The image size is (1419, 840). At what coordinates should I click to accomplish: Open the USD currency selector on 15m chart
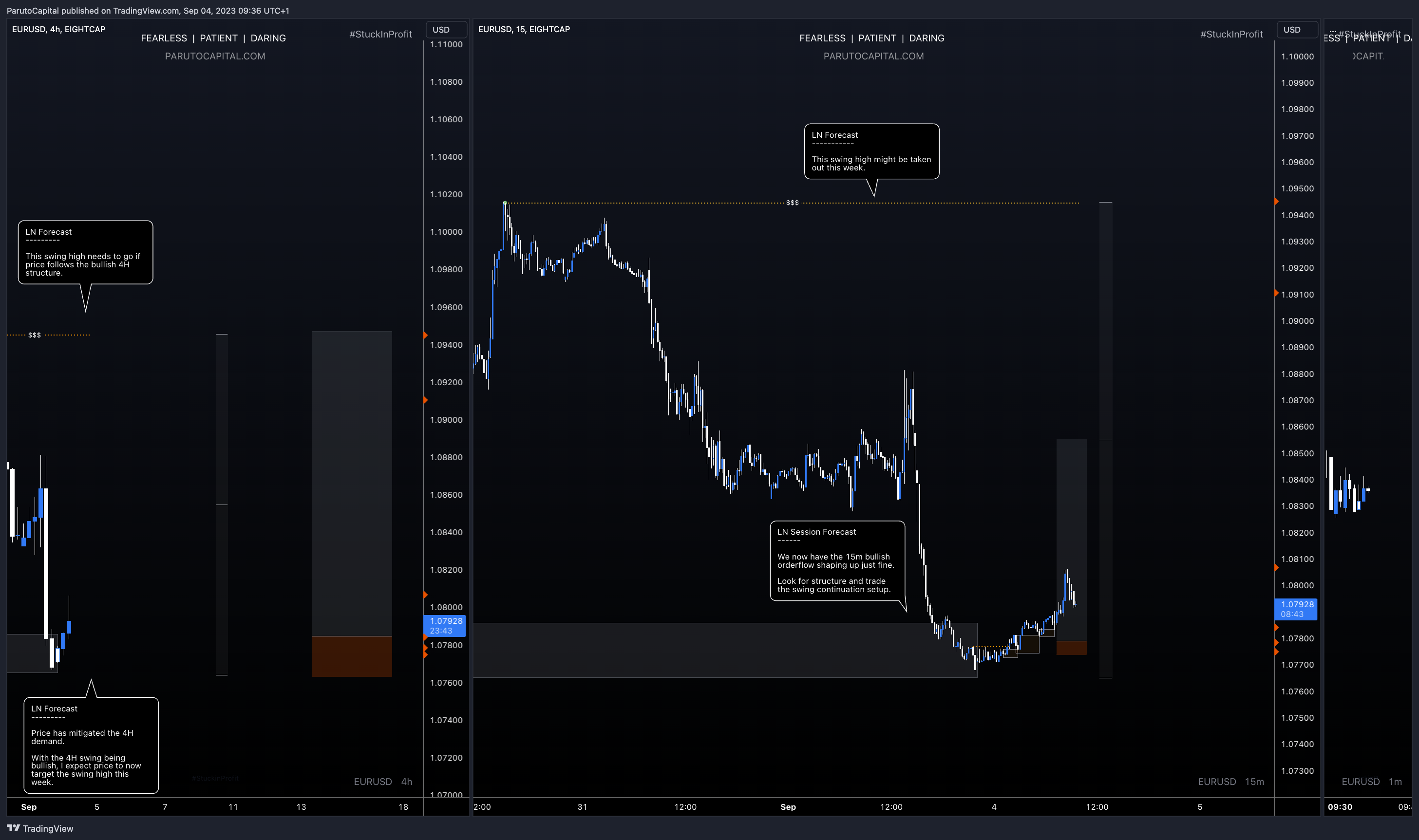point(1297,29)
